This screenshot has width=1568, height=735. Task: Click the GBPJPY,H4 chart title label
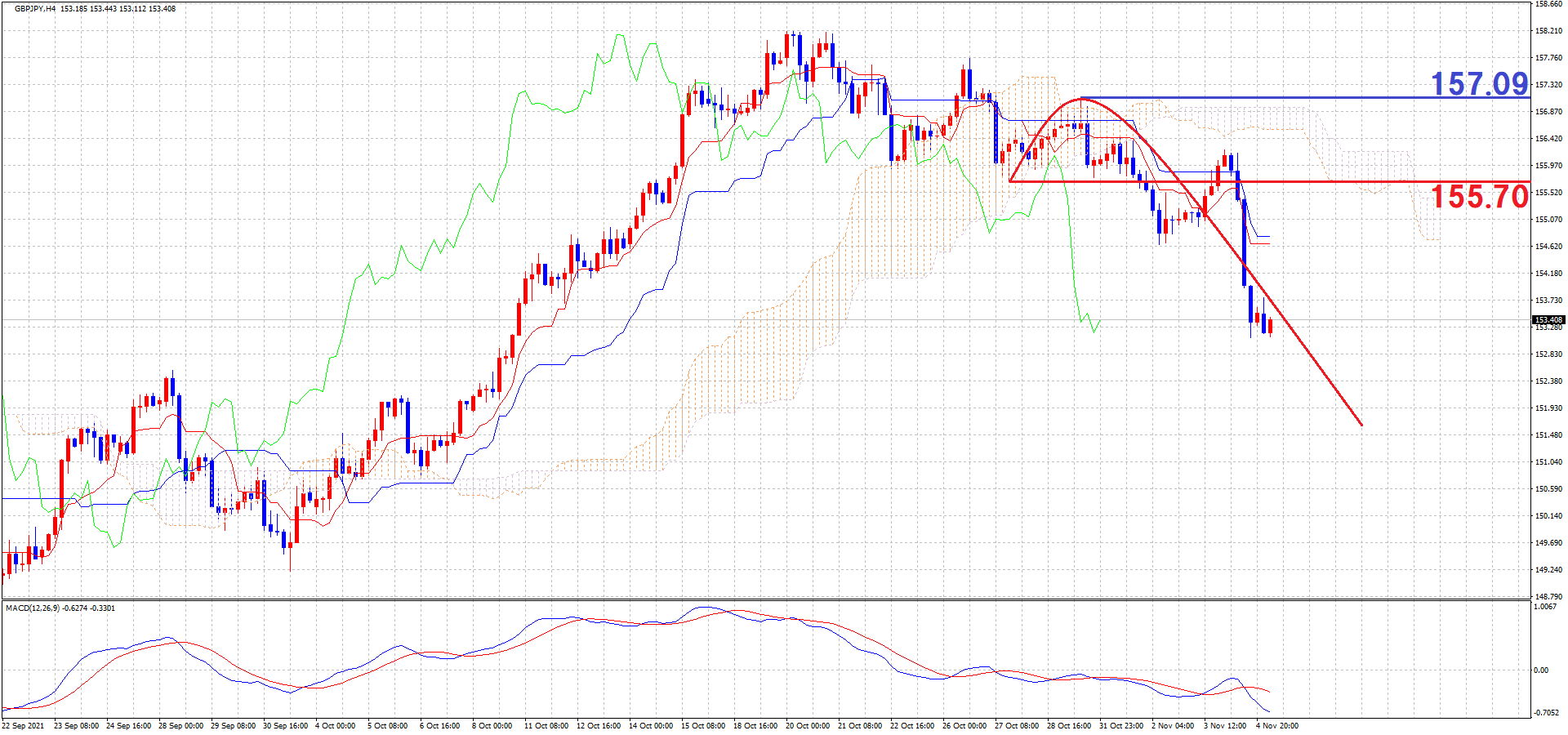35,9
